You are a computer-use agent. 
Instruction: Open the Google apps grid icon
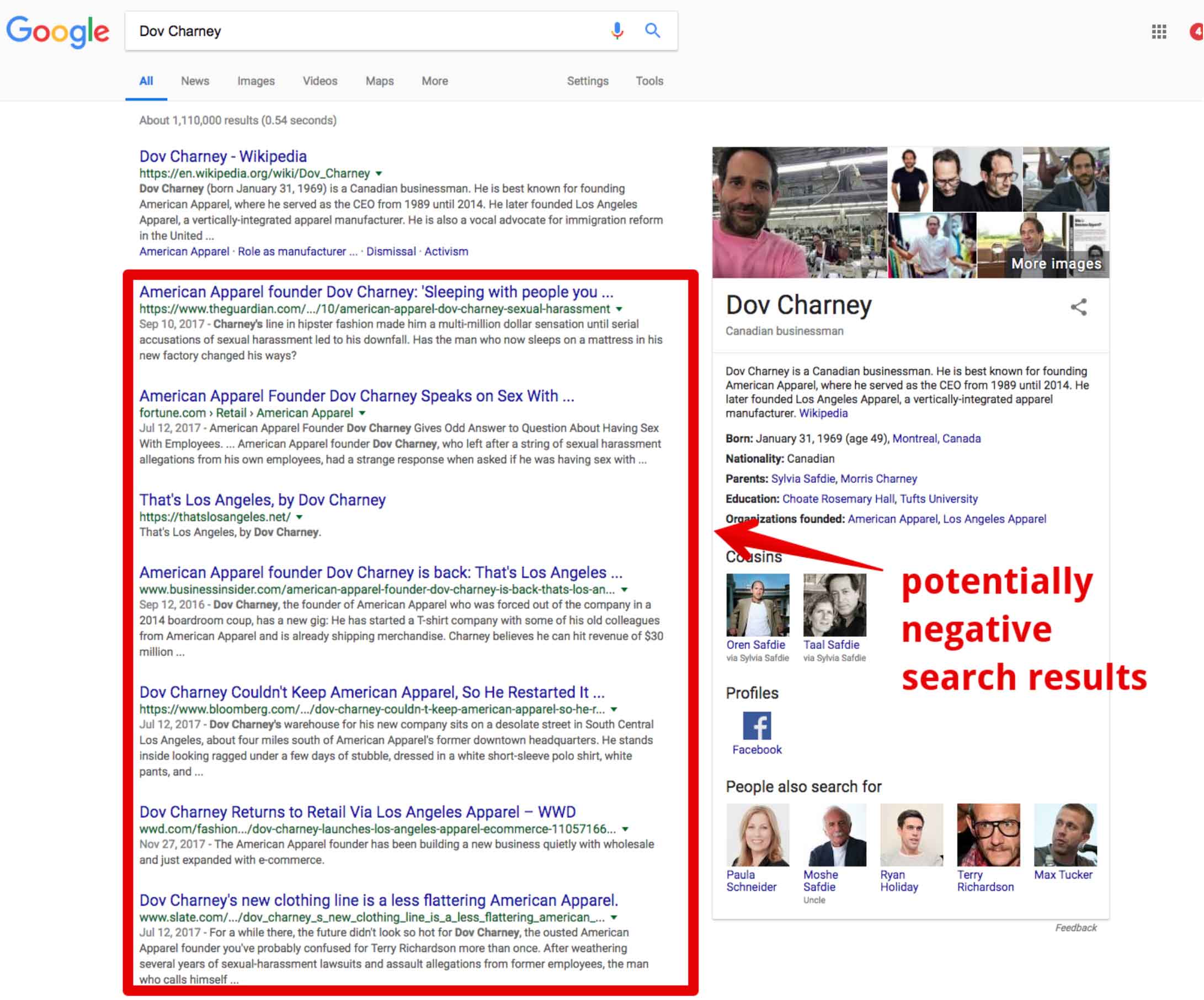[1159, 32]
